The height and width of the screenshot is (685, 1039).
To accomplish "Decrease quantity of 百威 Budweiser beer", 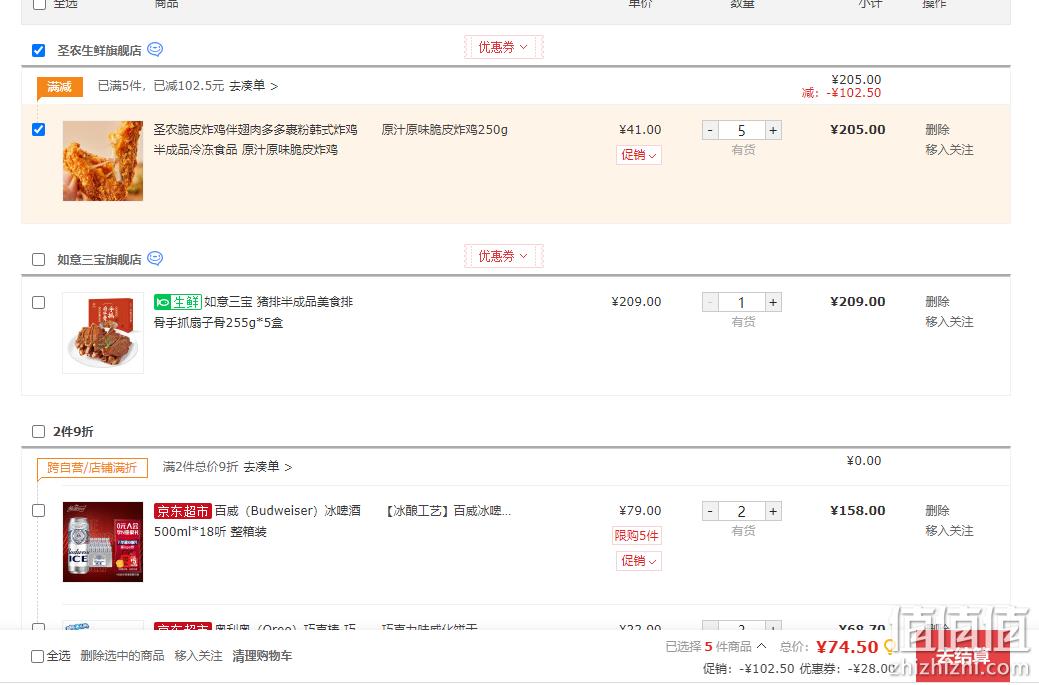I will tap(710, 511).
